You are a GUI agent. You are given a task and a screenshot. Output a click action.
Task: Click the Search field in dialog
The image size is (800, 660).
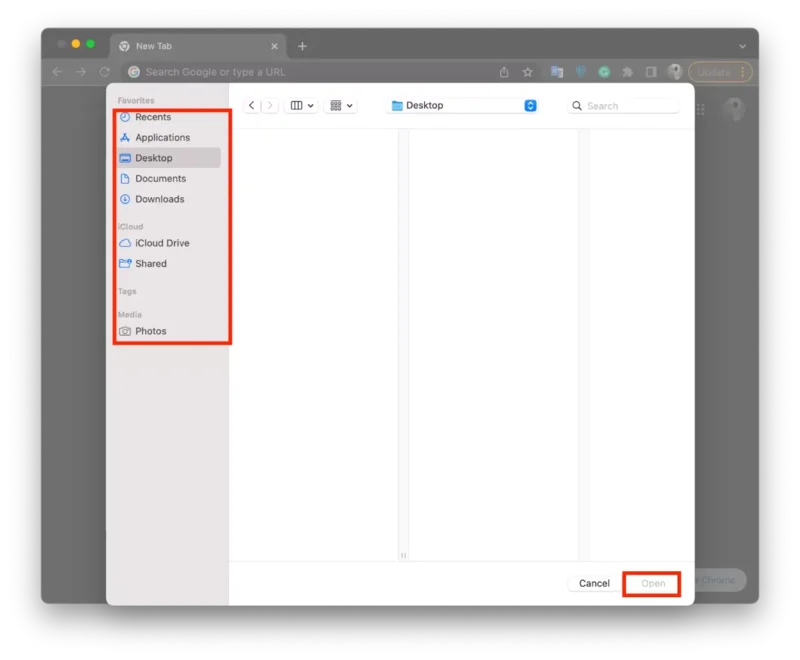(x=623, y=106)
